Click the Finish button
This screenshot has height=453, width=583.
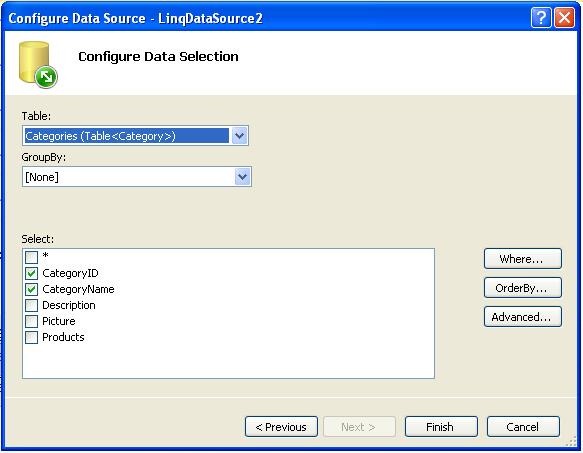coord(441,427)
